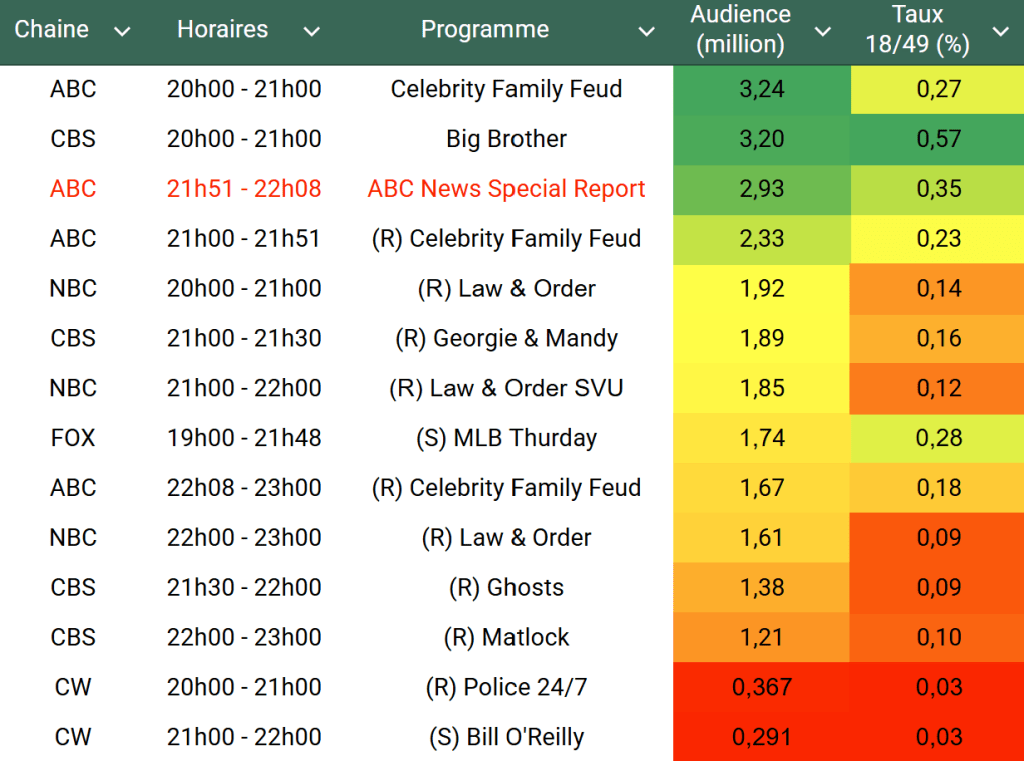Click the 3,24 audience cell
1024x761 pixels.
point(761,89)
